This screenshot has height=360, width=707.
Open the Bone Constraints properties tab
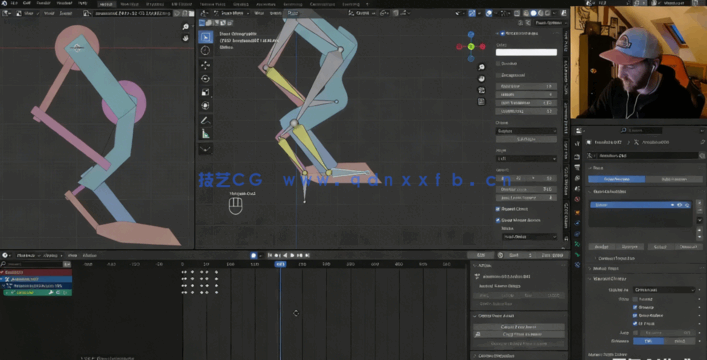pyautogui.click(x=577, y=265)
